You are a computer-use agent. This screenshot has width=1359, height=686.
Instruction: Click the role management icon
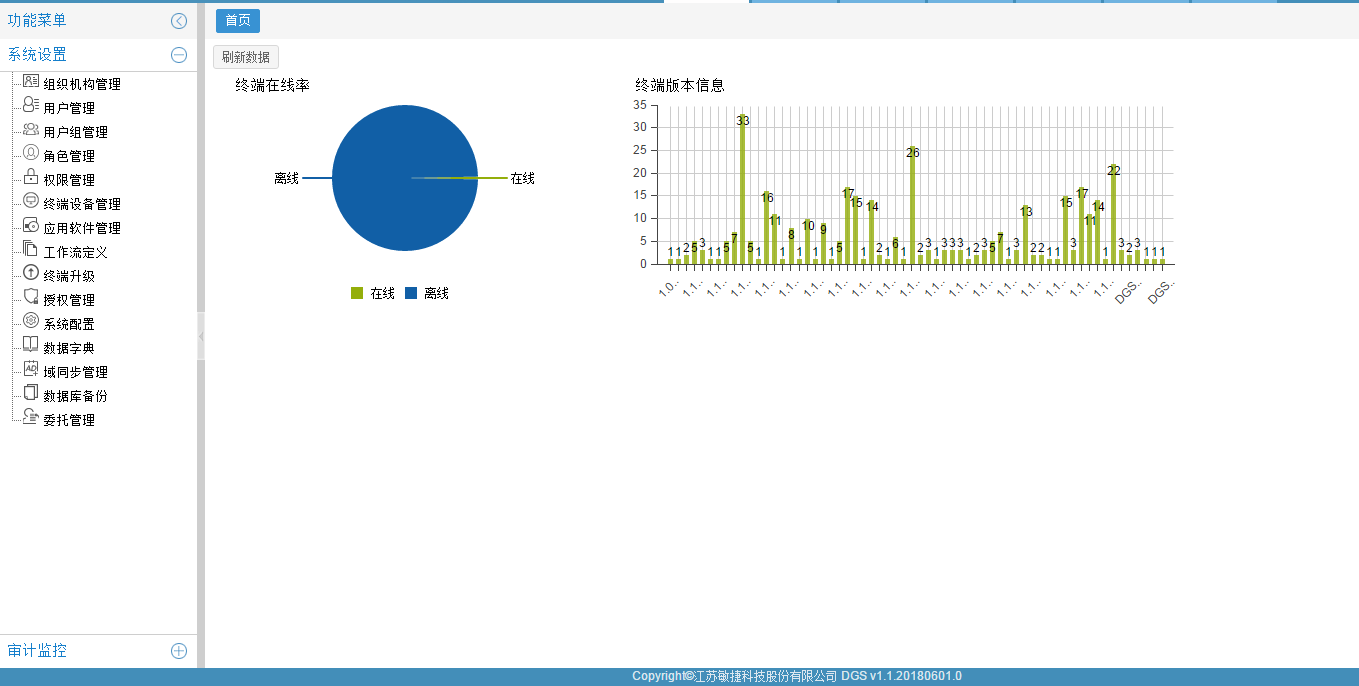pos(30,154)
